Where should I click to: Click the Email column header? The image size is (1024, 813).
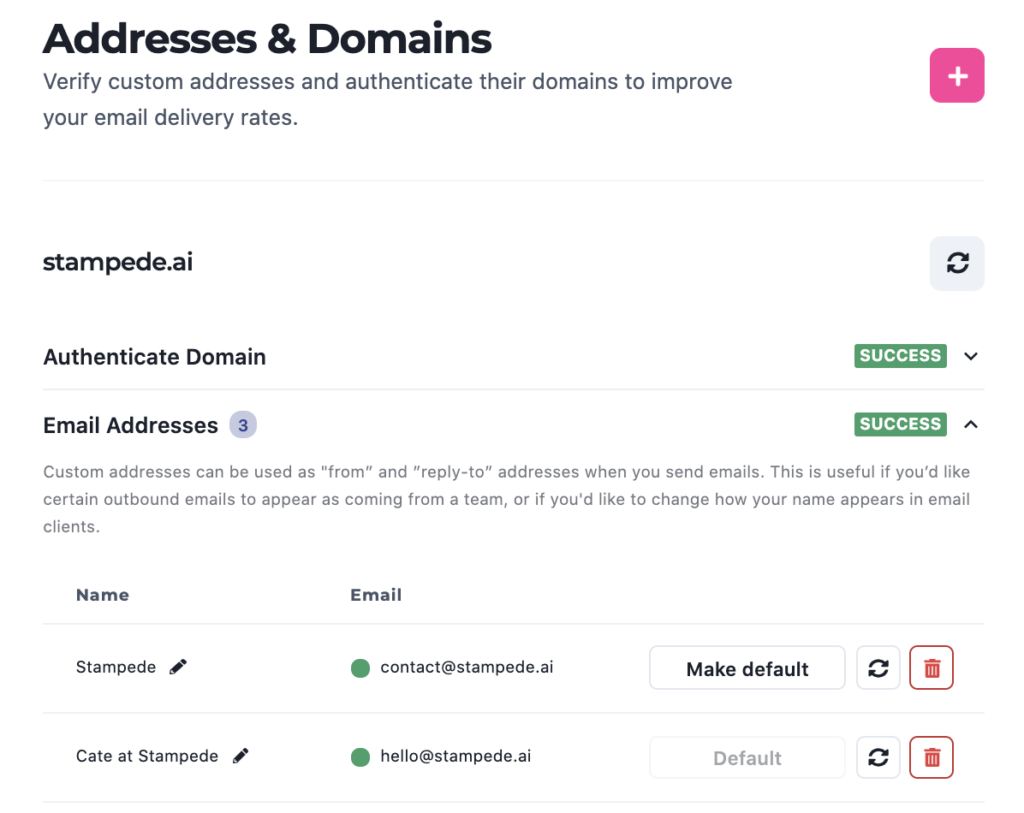point(376,595)
